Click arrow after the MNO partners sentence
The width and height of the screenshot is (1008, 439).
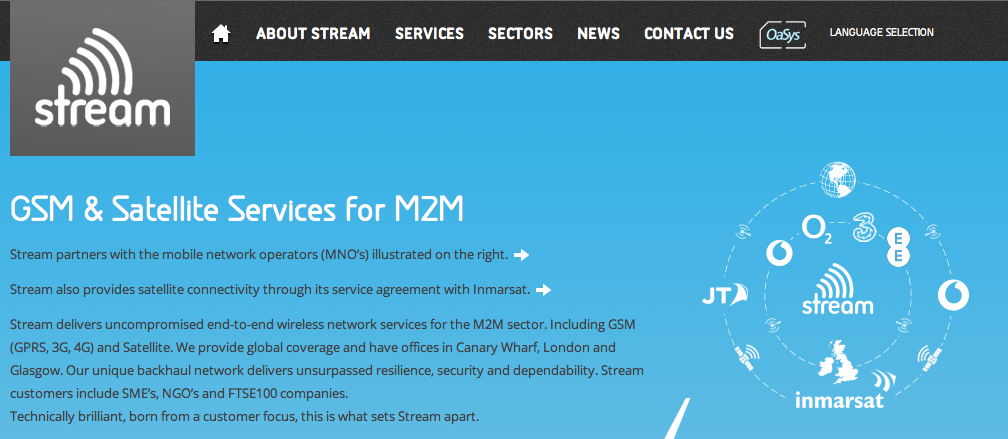point(521,255)
